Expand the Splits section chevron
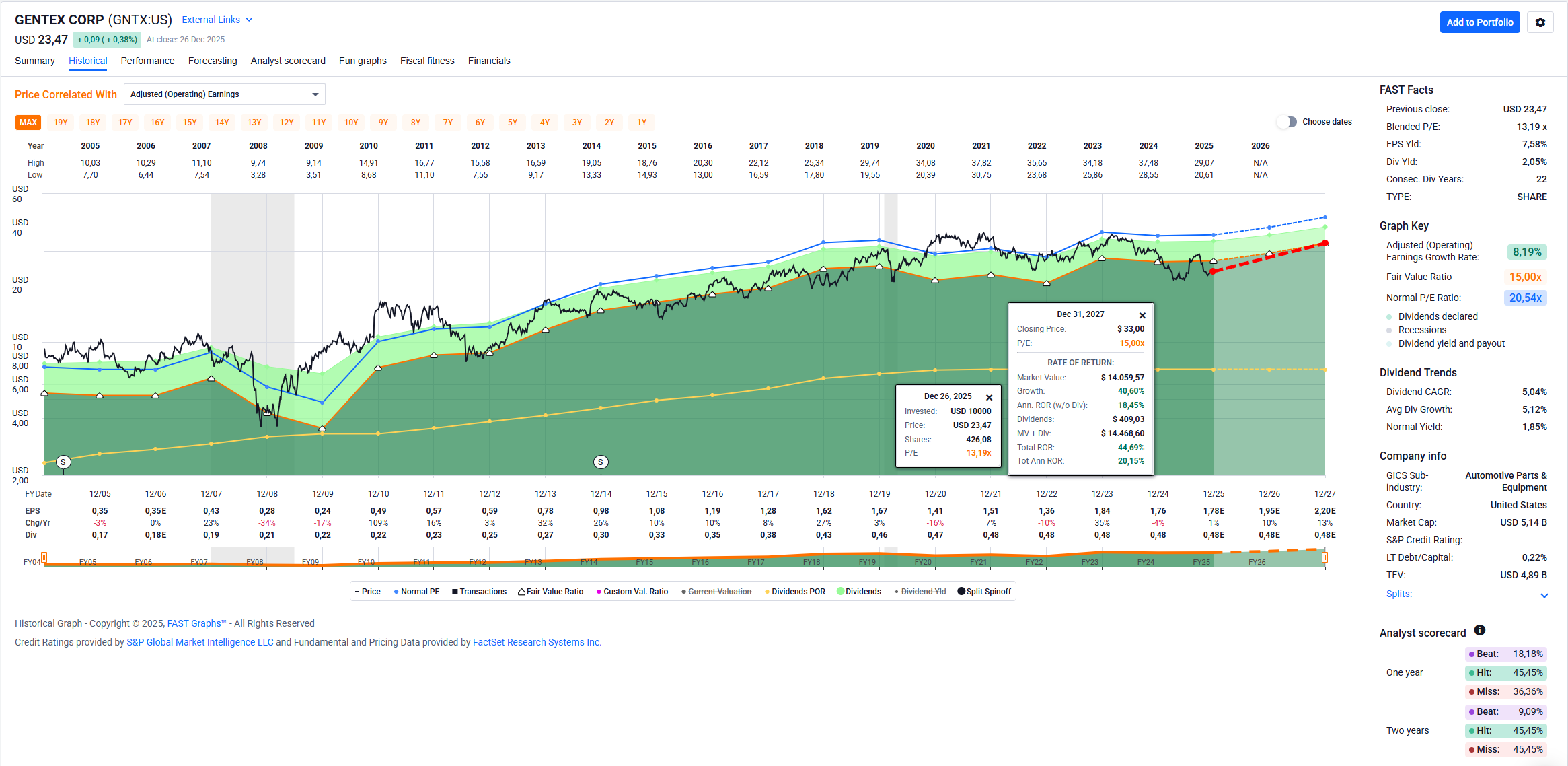1568x766 pixels. [x=1544, y=595]
